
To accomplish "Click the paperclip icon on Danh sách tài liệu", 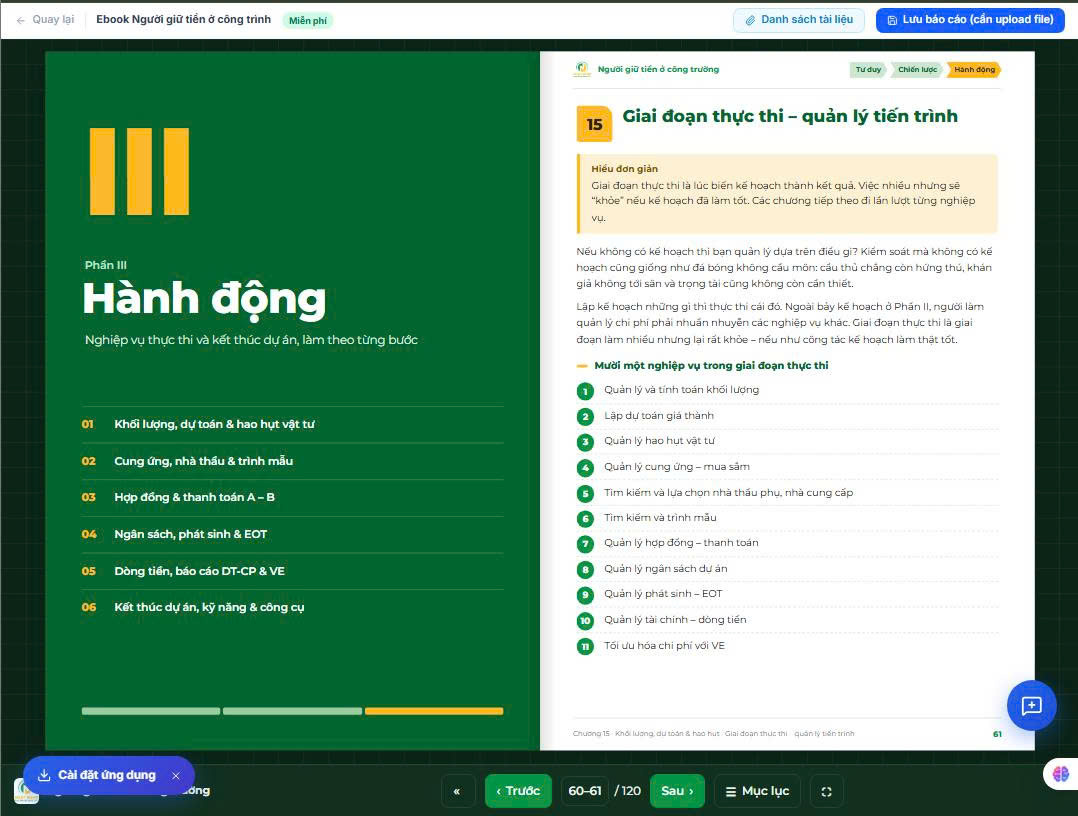I will pyautogui.click(x=750, y=21).
